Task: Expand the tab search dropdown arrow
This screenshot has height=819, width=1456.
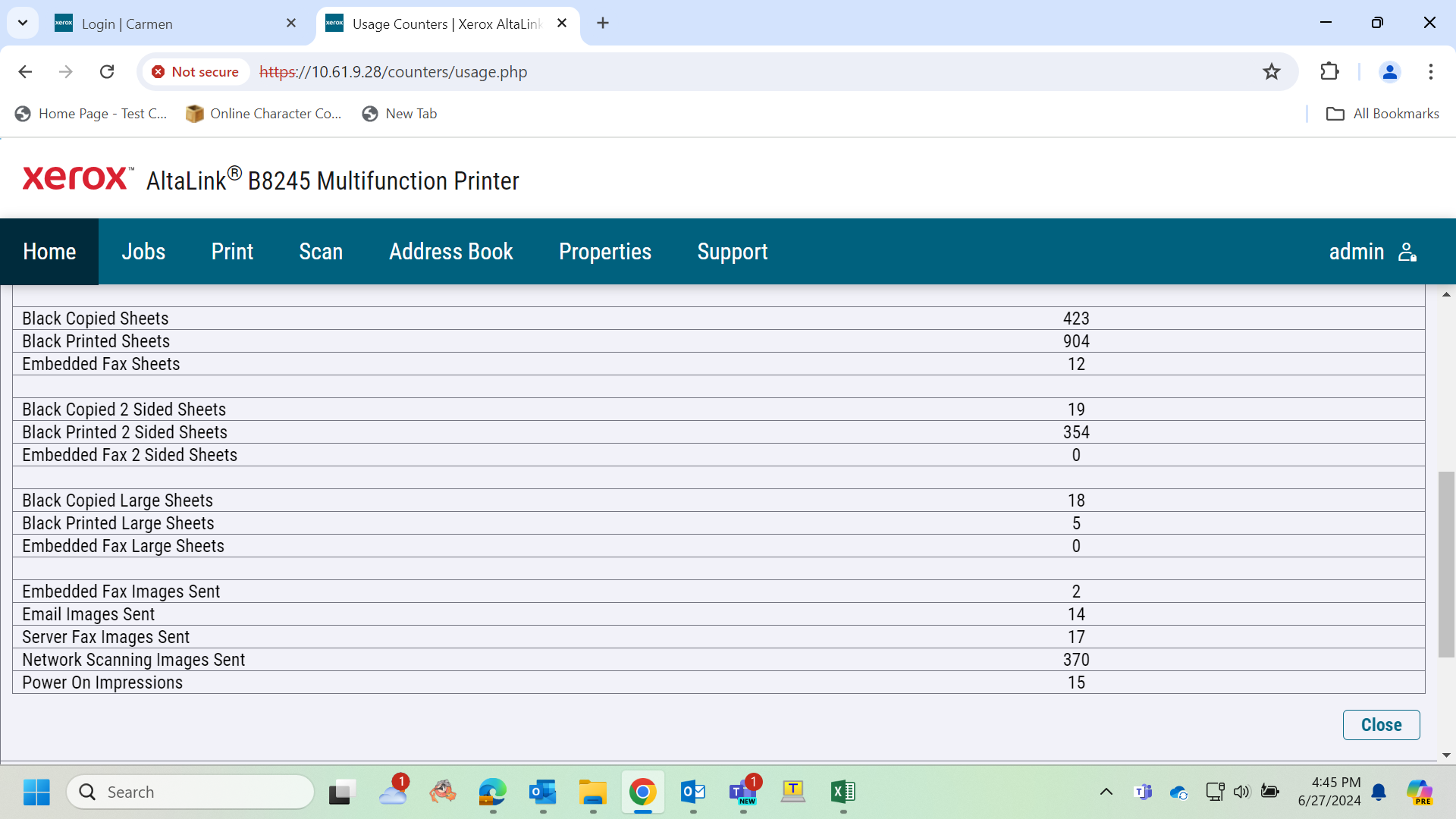Action: click(x=23, y=23)
